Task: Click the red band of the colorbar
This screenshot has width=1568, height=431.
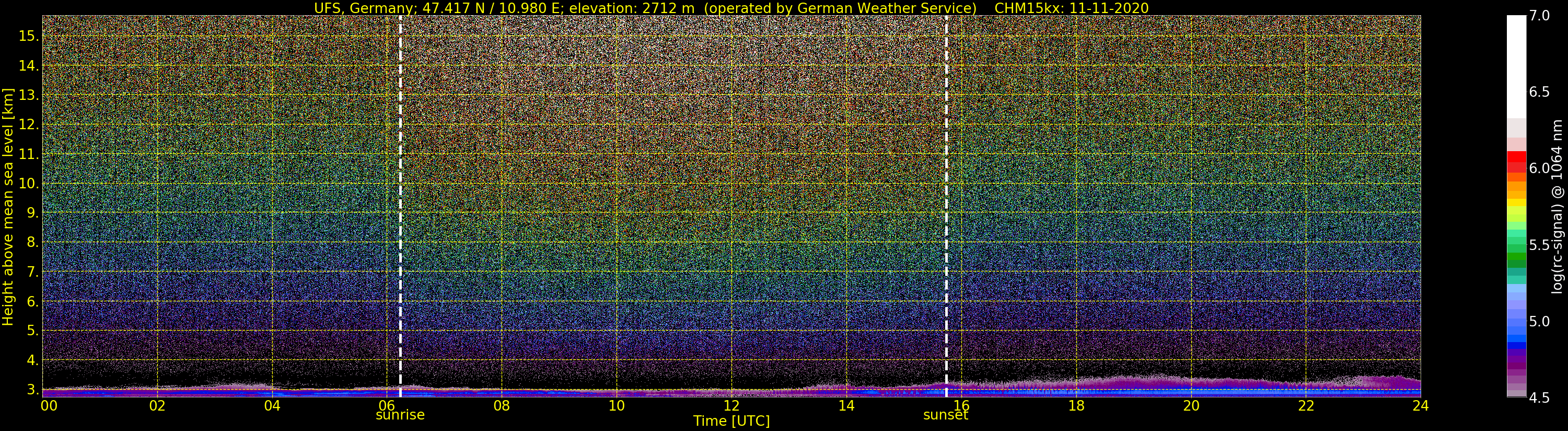Action: (1516, 162)
